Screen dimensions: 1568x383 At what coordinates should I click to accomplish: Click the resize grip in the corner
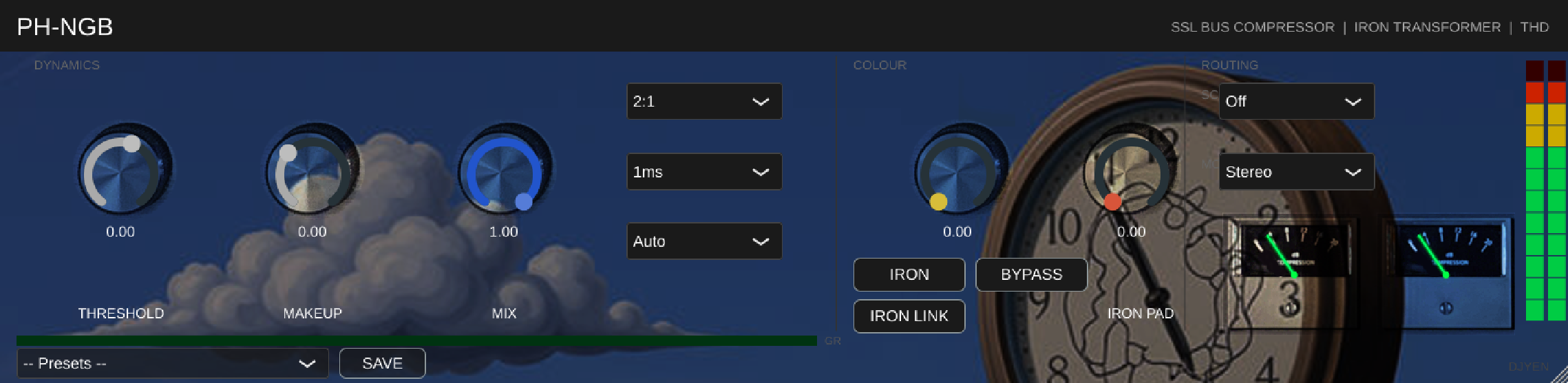[x=1559, y=374]
